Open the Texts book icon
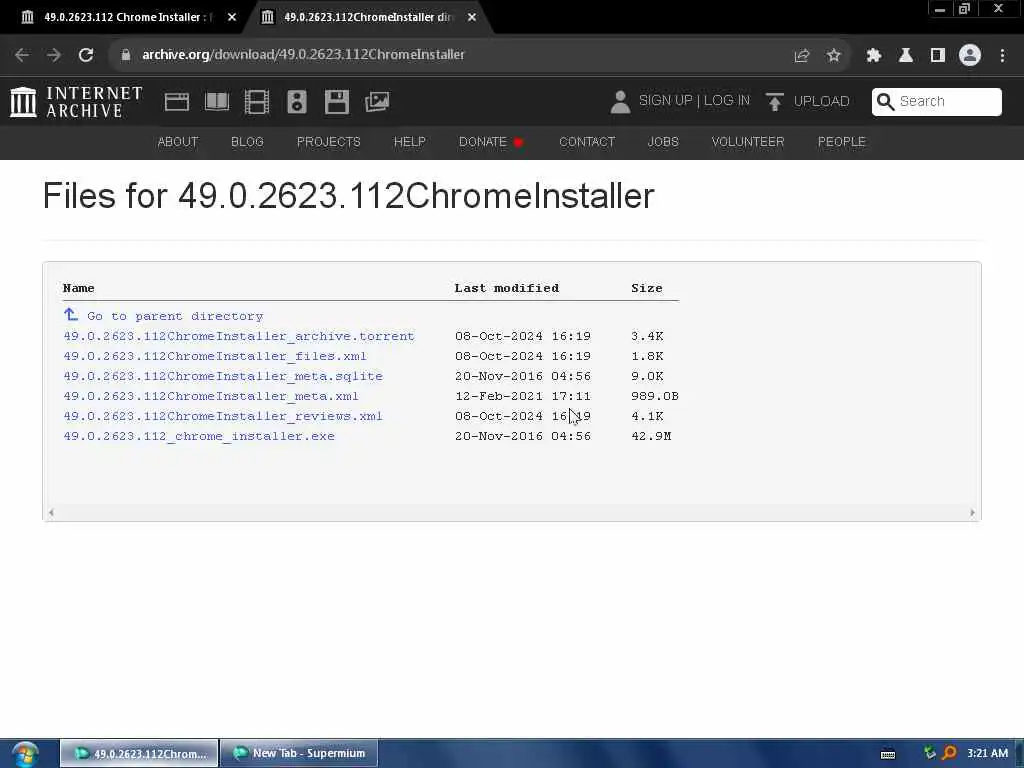Screen dimensions: 1024x768 point(217,102)
